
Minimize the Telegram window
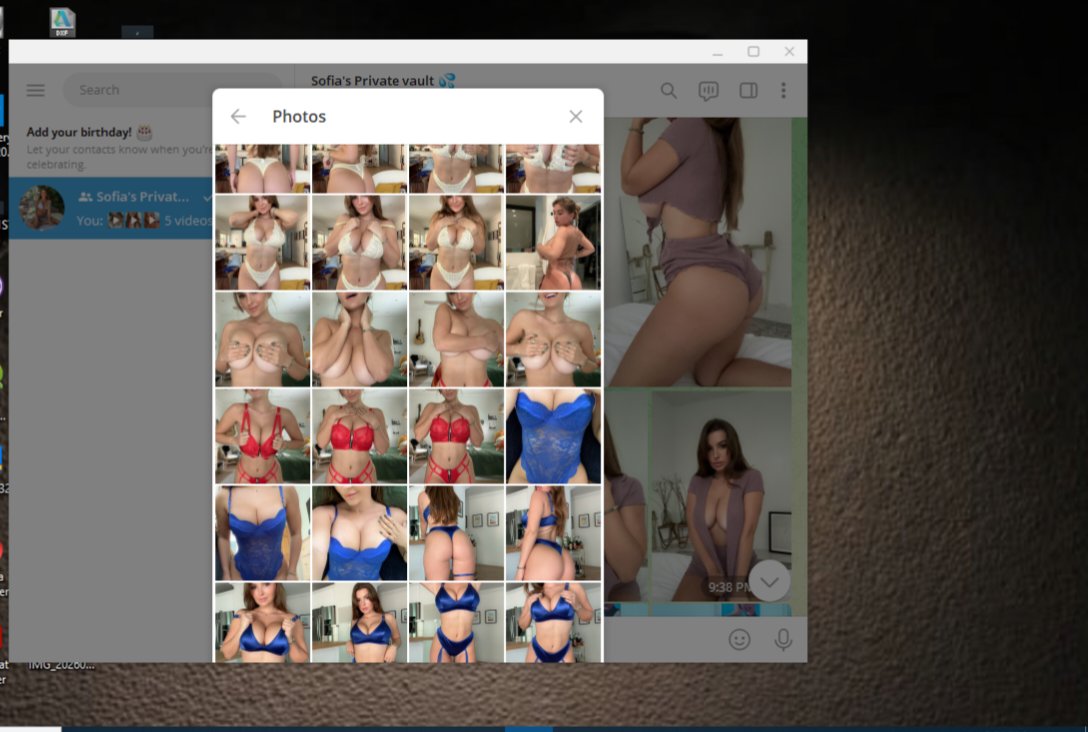pos(717,52)
